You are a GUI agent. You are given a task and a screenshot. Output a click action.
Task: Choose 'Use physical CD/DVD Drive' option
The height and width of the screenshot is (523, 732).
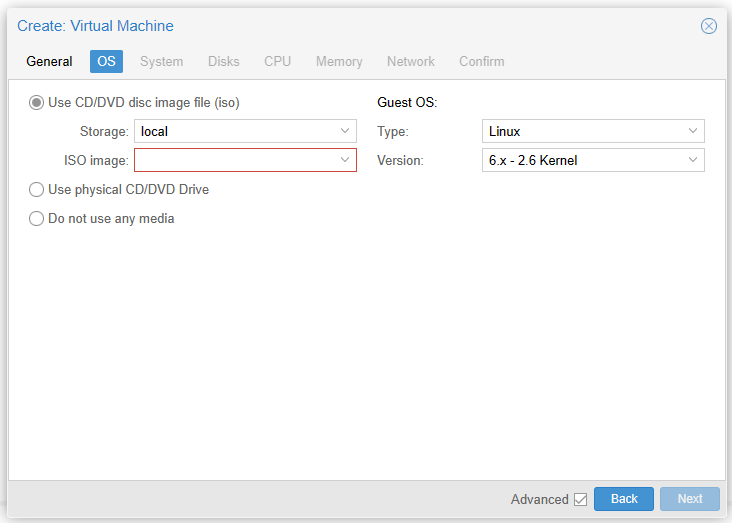[x=37, y=189]
